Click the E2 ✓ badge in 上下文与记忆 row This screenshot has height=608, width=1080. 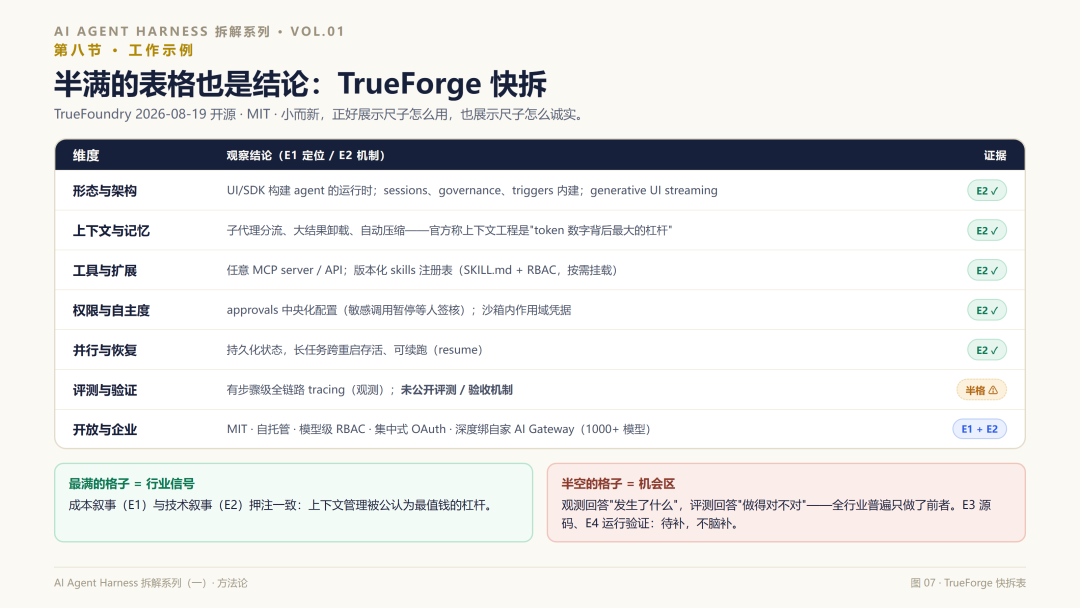pos(986,231)
